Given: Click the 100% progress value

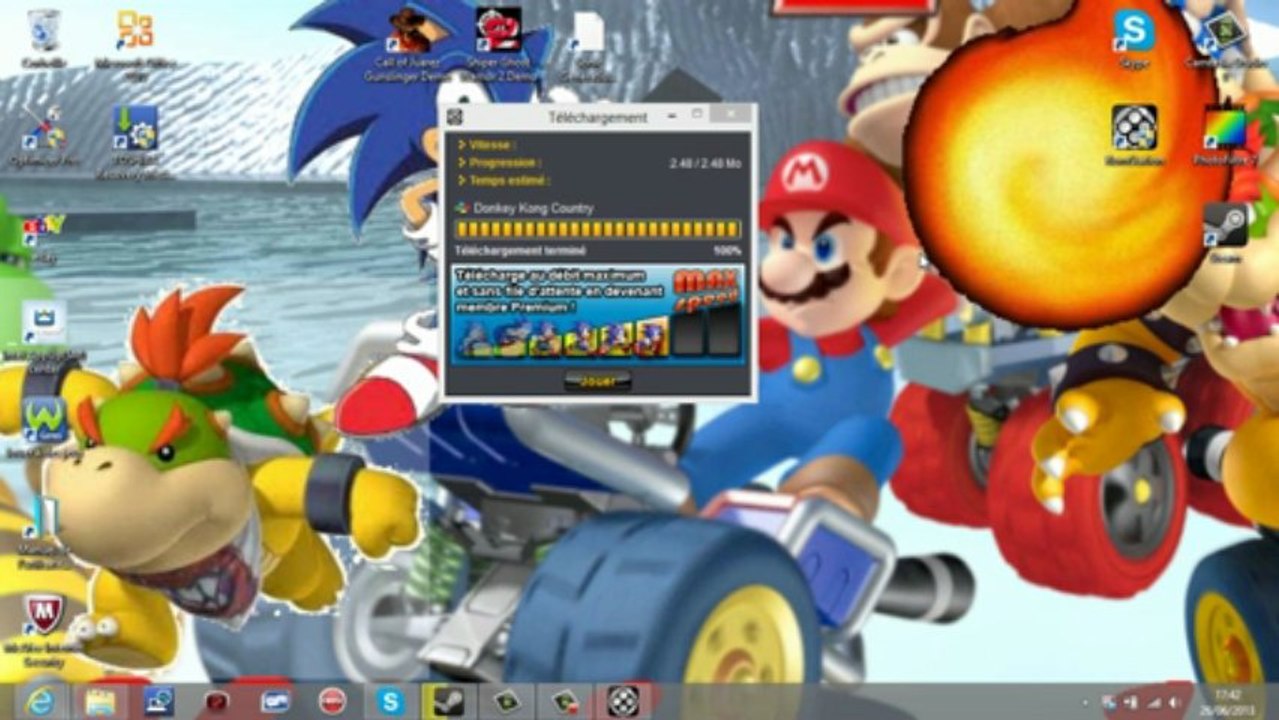Looking at the screenshot, I should [728, 250].
